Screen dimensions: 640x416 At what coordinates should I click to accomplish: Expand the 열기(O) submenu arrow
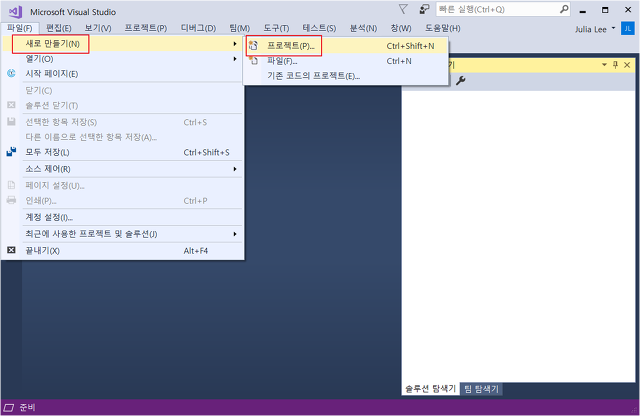pos(235,59)
